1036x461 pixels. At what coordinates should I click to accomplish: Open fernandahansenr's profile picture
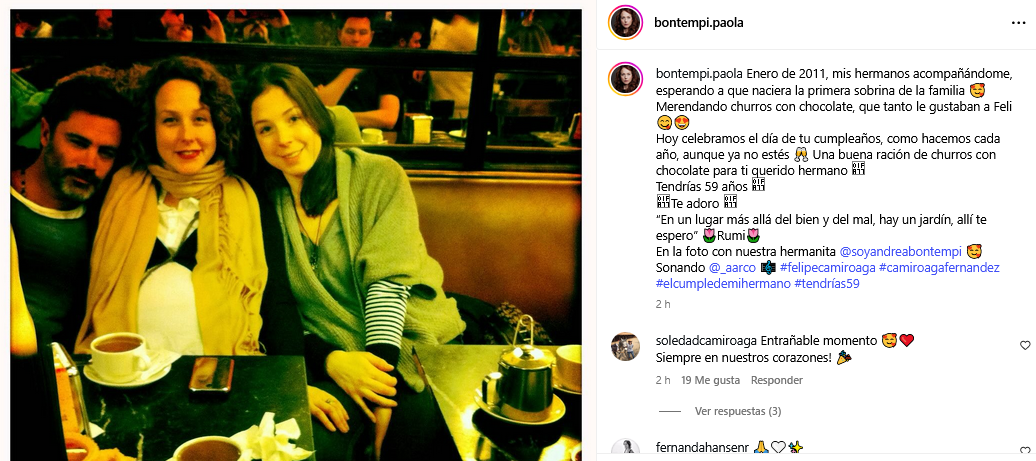pyautogui.click(x=625, y=450)
